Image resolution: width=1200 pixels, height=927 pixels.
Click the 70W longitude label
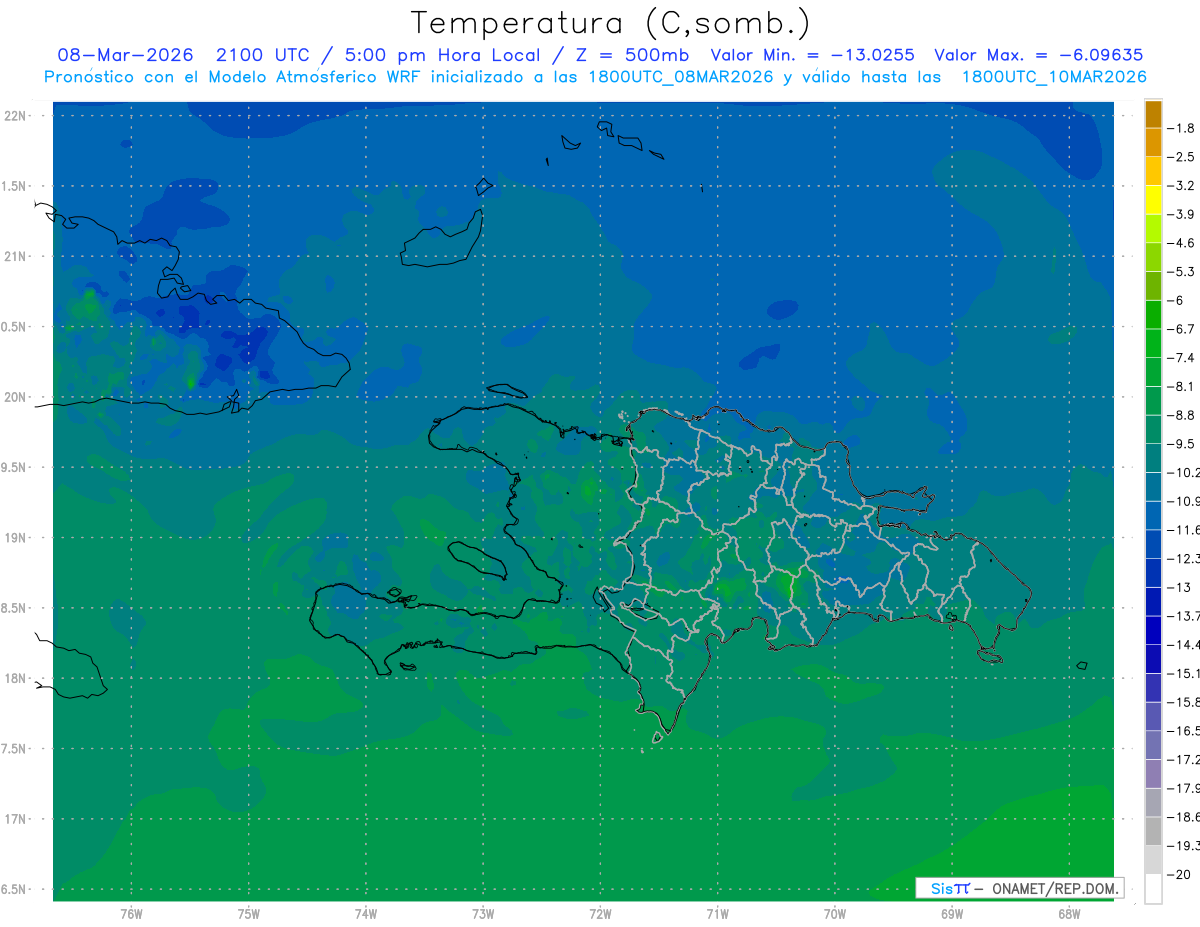pos(835,914)
